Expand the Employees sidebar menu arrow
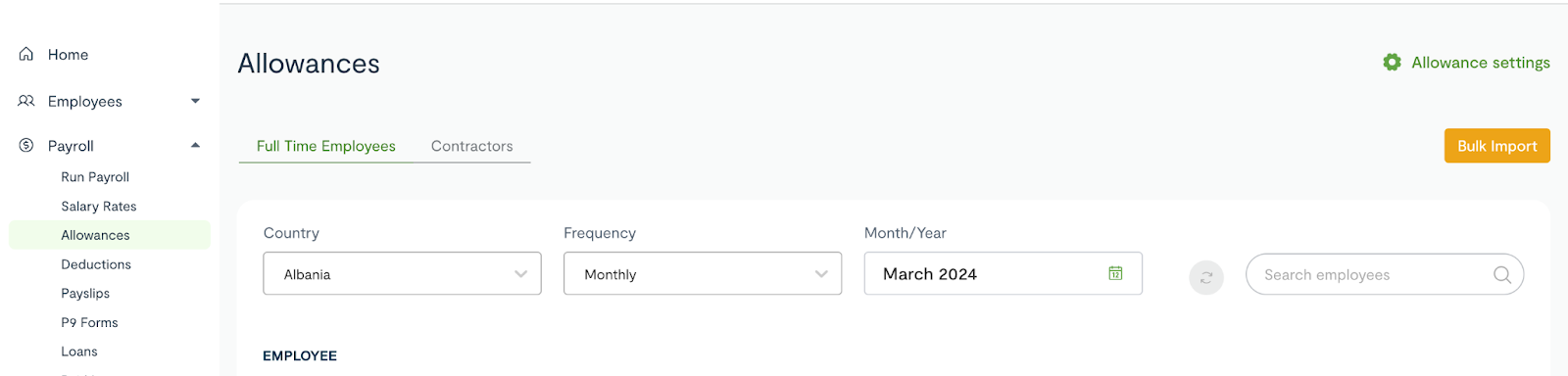Screen dimensions: 1568x376 (195, 101)
